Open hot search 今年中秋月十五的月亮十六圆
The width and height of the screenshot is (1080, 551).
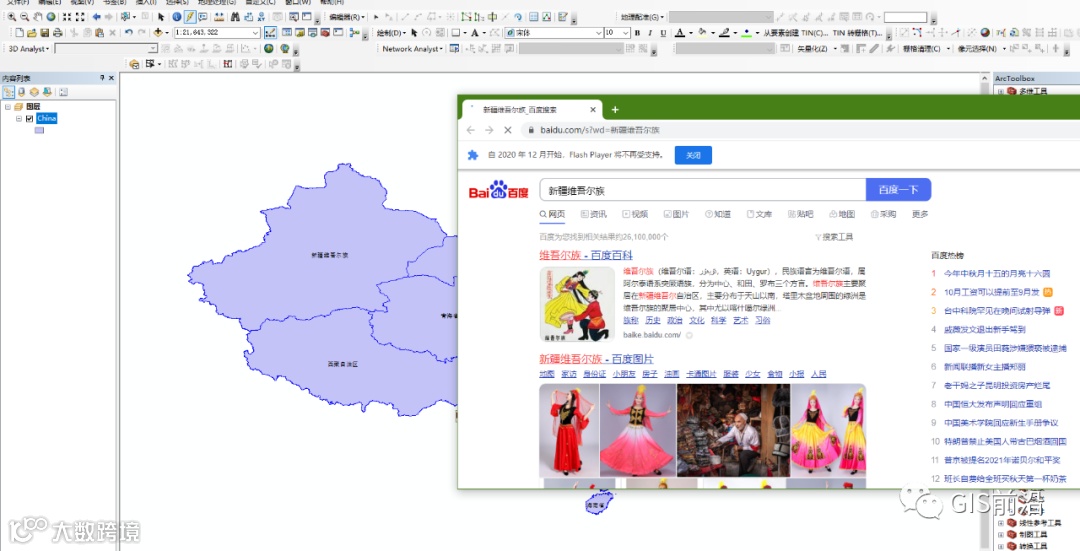tap(997, 273)
